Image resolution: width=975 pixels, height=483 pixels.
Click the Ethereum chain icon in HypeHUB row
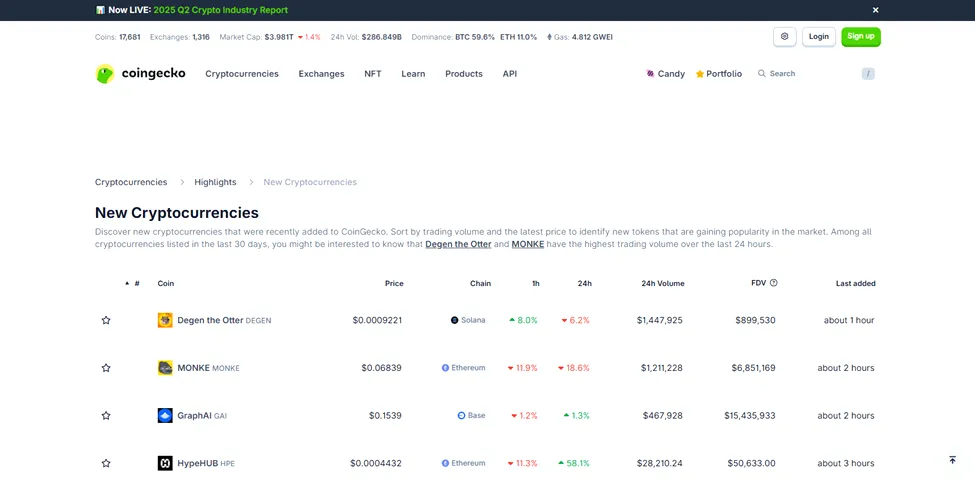445,463
